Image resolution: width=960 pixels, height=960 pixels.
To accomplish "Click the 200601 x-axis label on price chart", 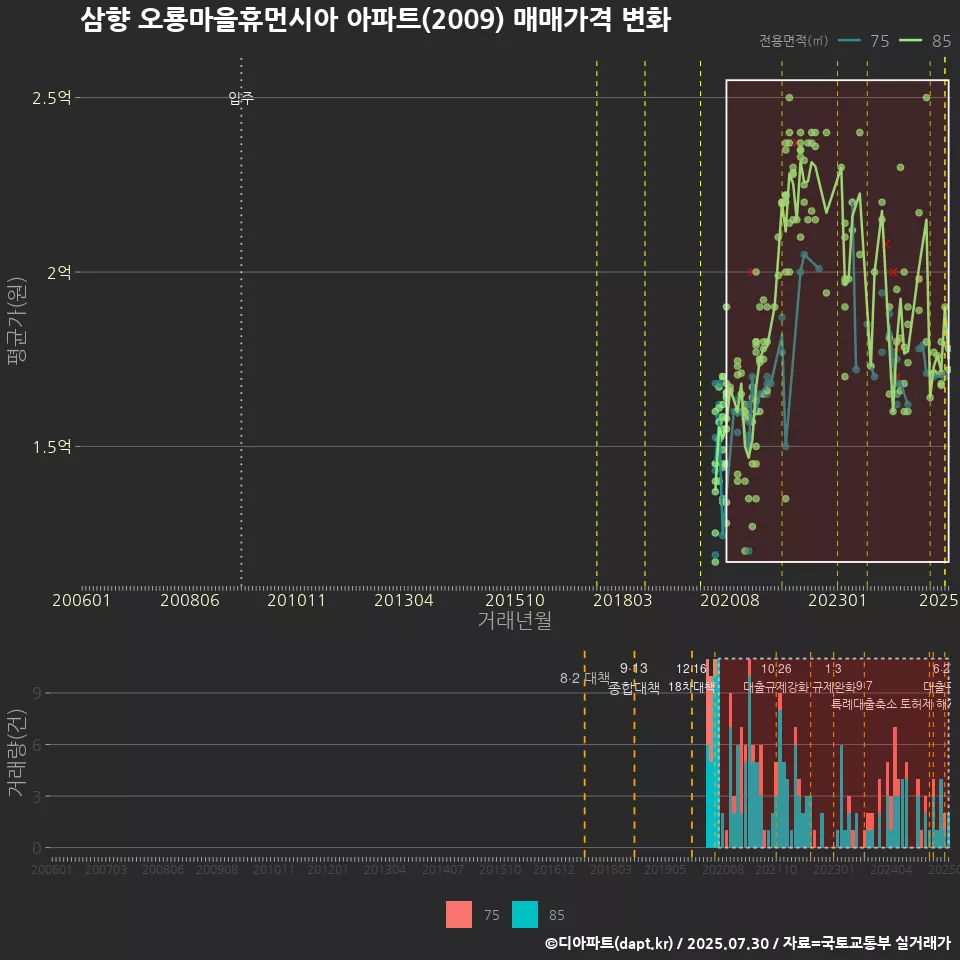I will pyautogui.click(x=81, y=600).
